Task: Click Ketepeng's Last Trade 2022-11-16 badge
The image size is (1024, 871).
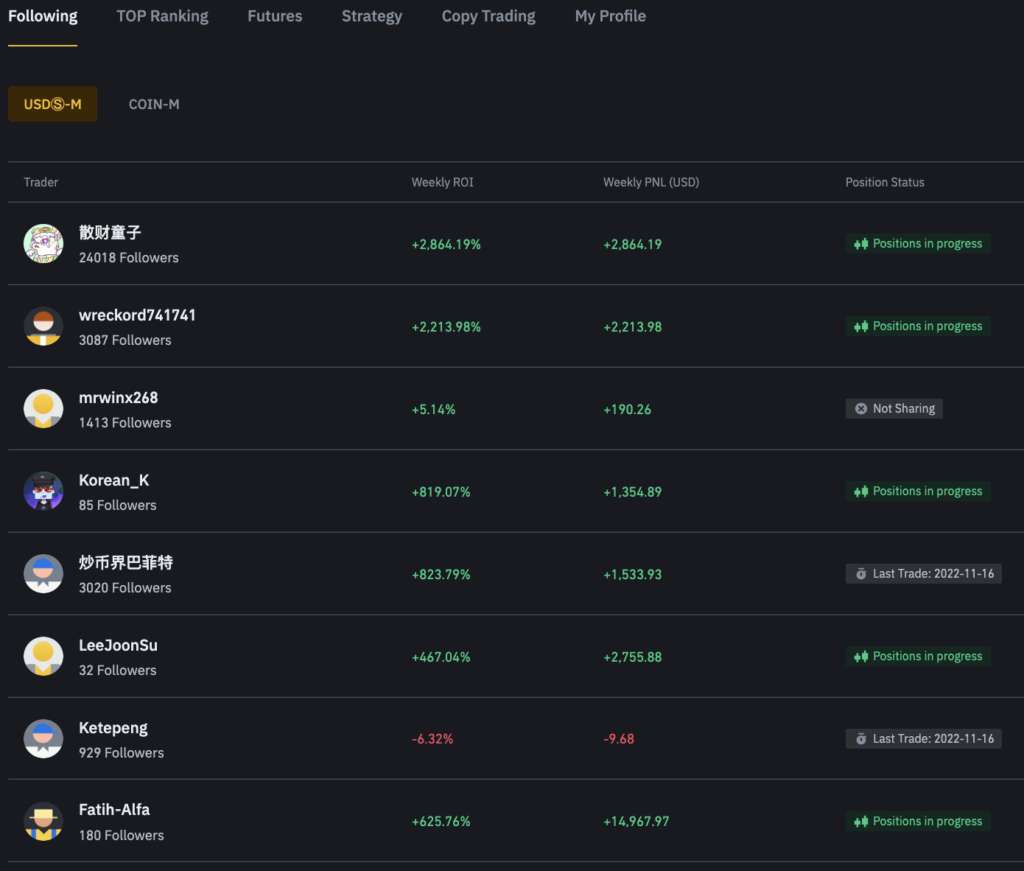Action: [x=923, y=739]
